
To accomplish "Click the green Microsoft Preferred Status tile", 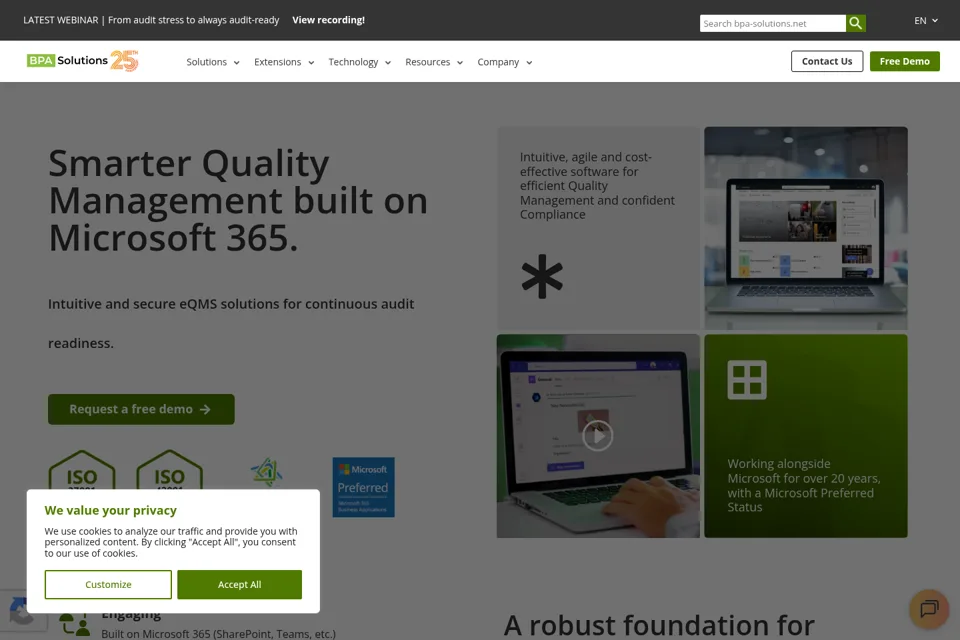I will tap(806, 436).
